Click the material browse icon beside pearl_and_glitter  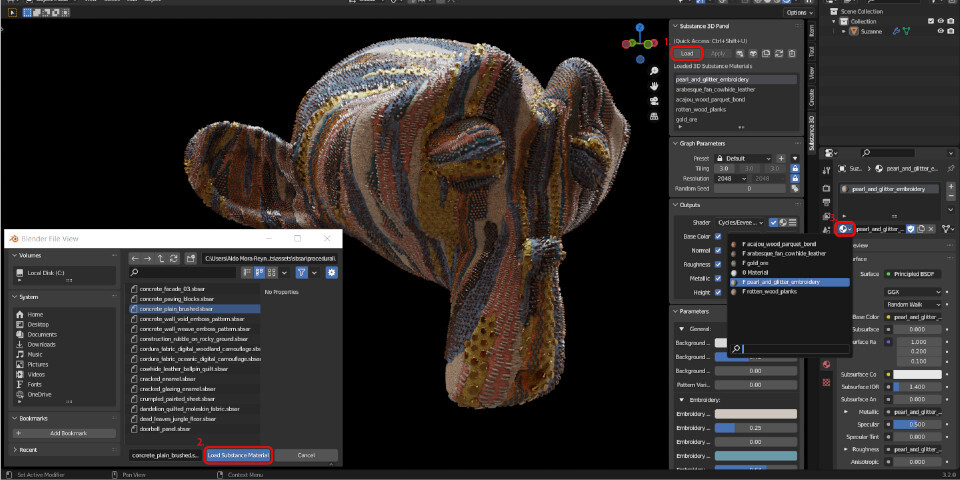pos(845,228)
